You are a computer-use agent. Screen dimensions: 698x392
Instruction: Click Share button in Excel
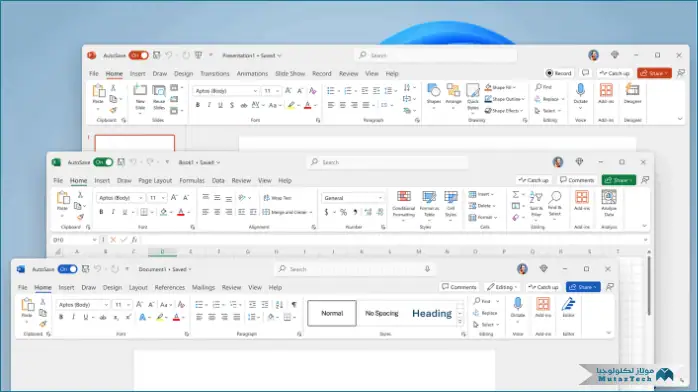coord(618,180)
